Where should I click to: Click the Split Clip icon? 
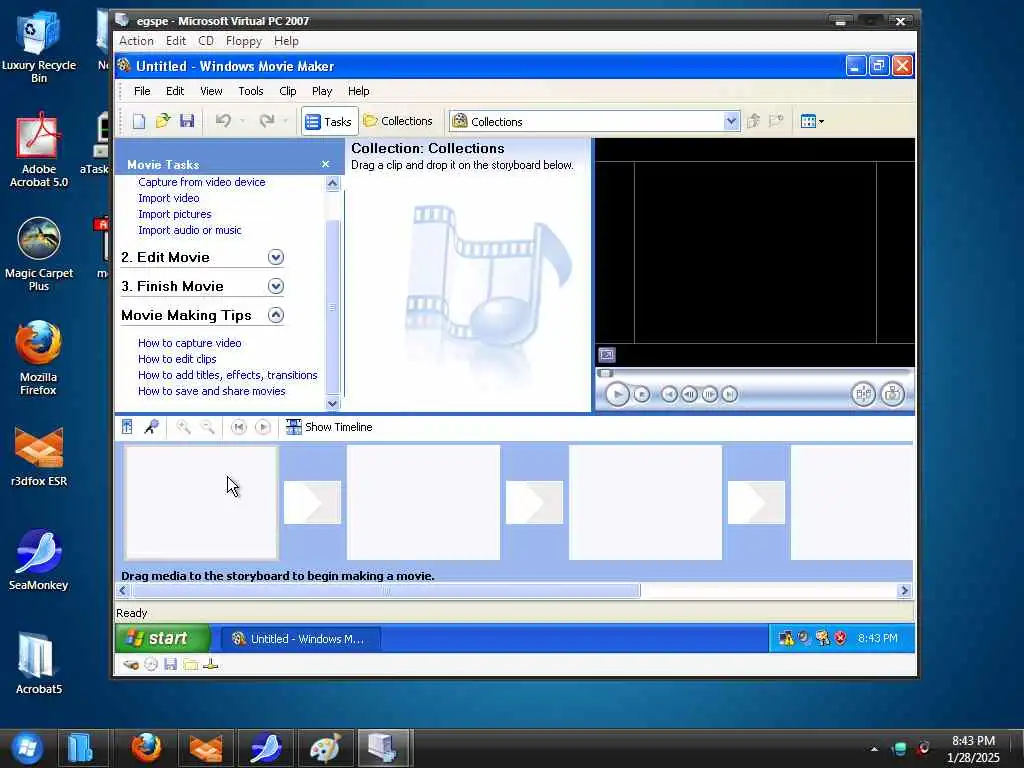pos(863,394)
